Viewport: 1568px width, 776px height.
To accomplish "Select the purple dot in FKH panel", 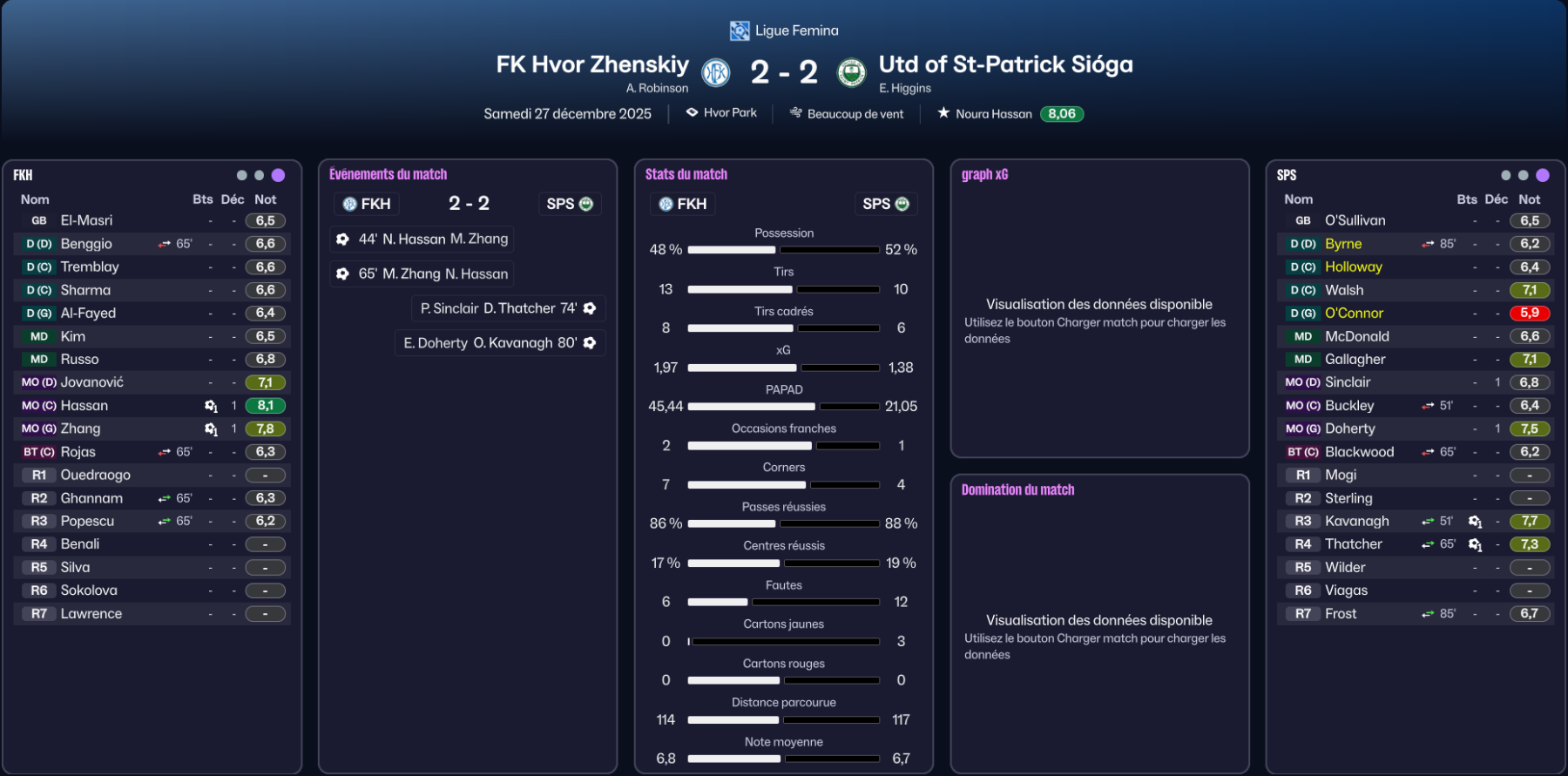I will pos(278,175).
